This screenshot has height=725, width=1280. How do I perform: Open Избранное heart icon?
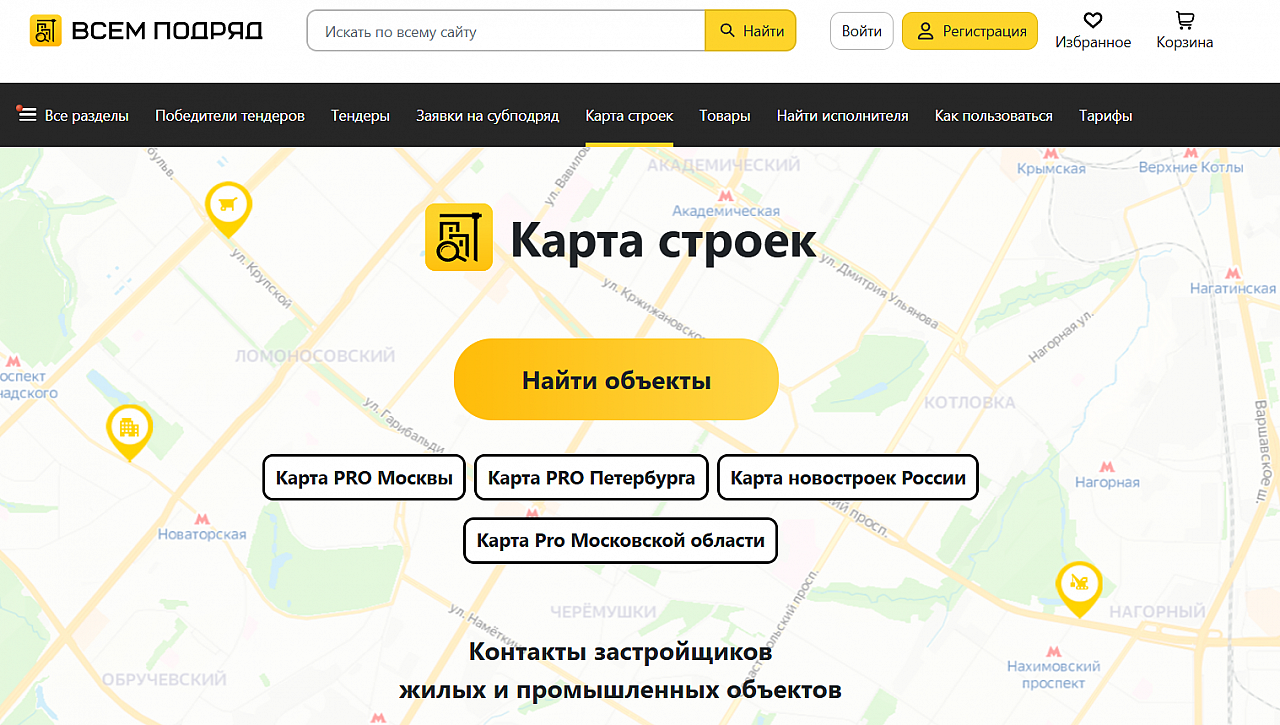point(1093,21)
